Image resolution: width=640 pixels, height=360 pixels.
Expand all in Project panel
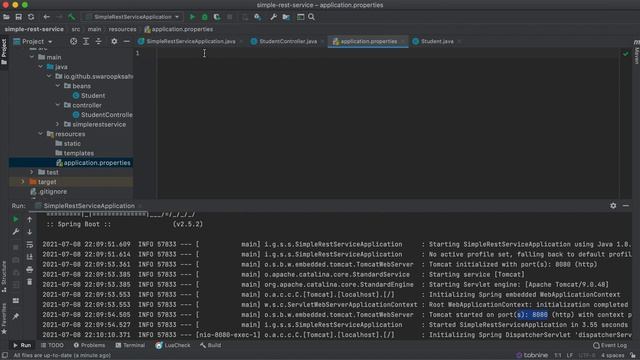tap(86, 41)
